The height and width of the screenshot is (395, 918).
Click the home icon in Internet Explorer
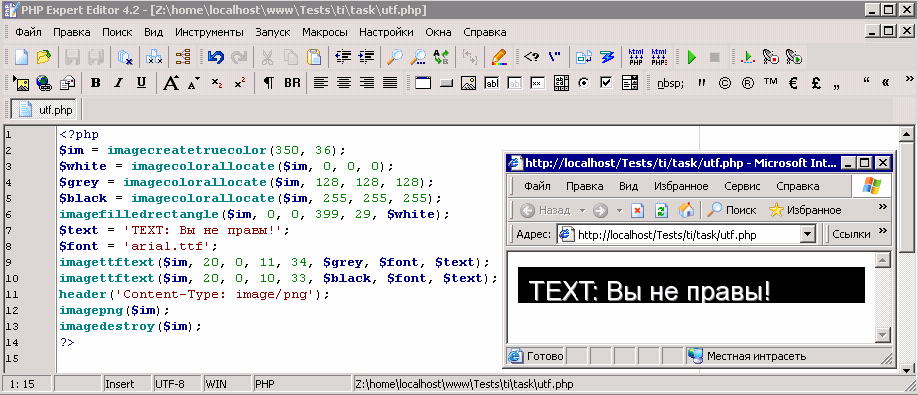coord(686,210)
